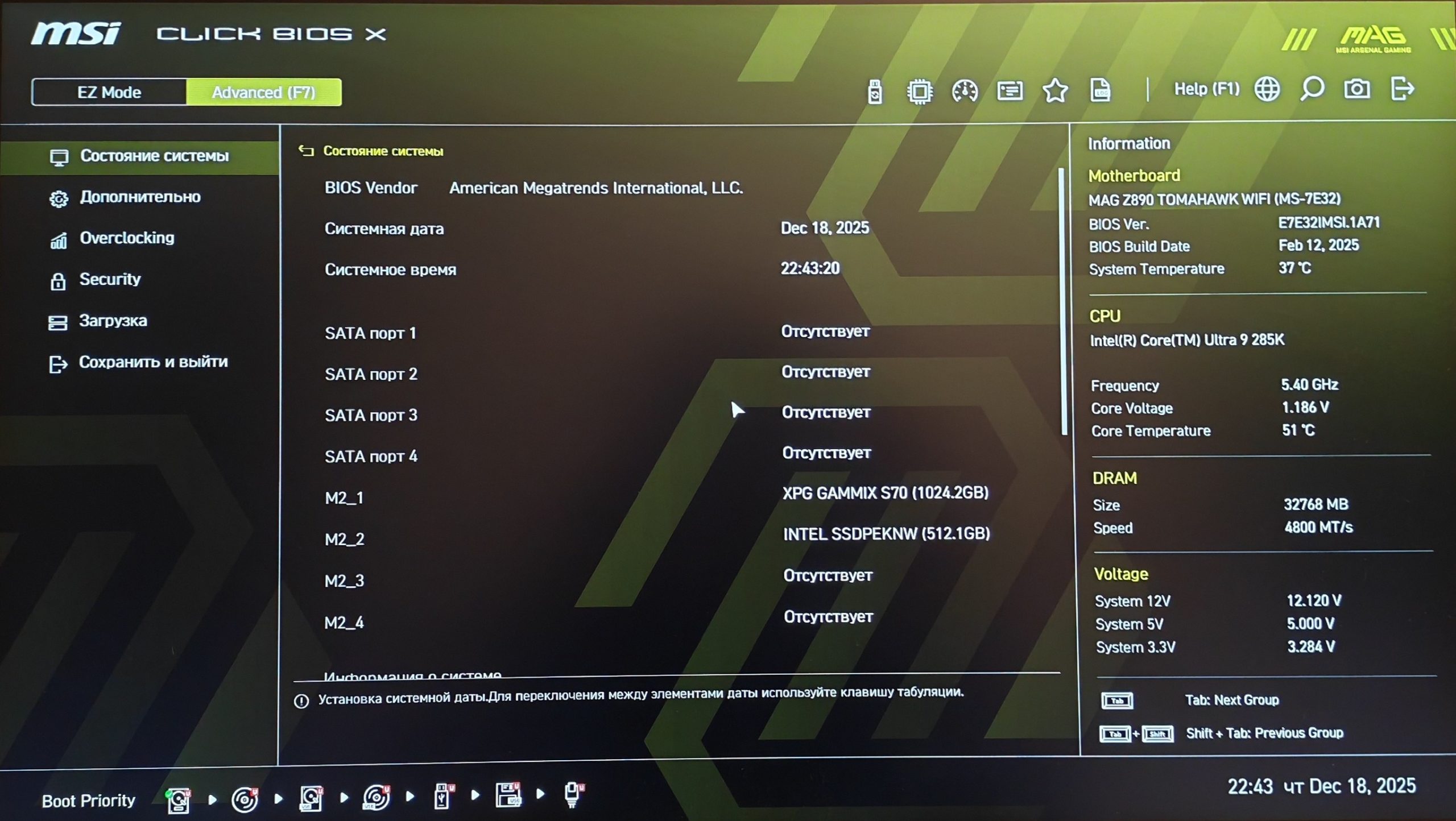Screen dimensions: 1456x821
Task: Click BIOS version E7E32IMSI.1A71
Action: coord(1329,223)
